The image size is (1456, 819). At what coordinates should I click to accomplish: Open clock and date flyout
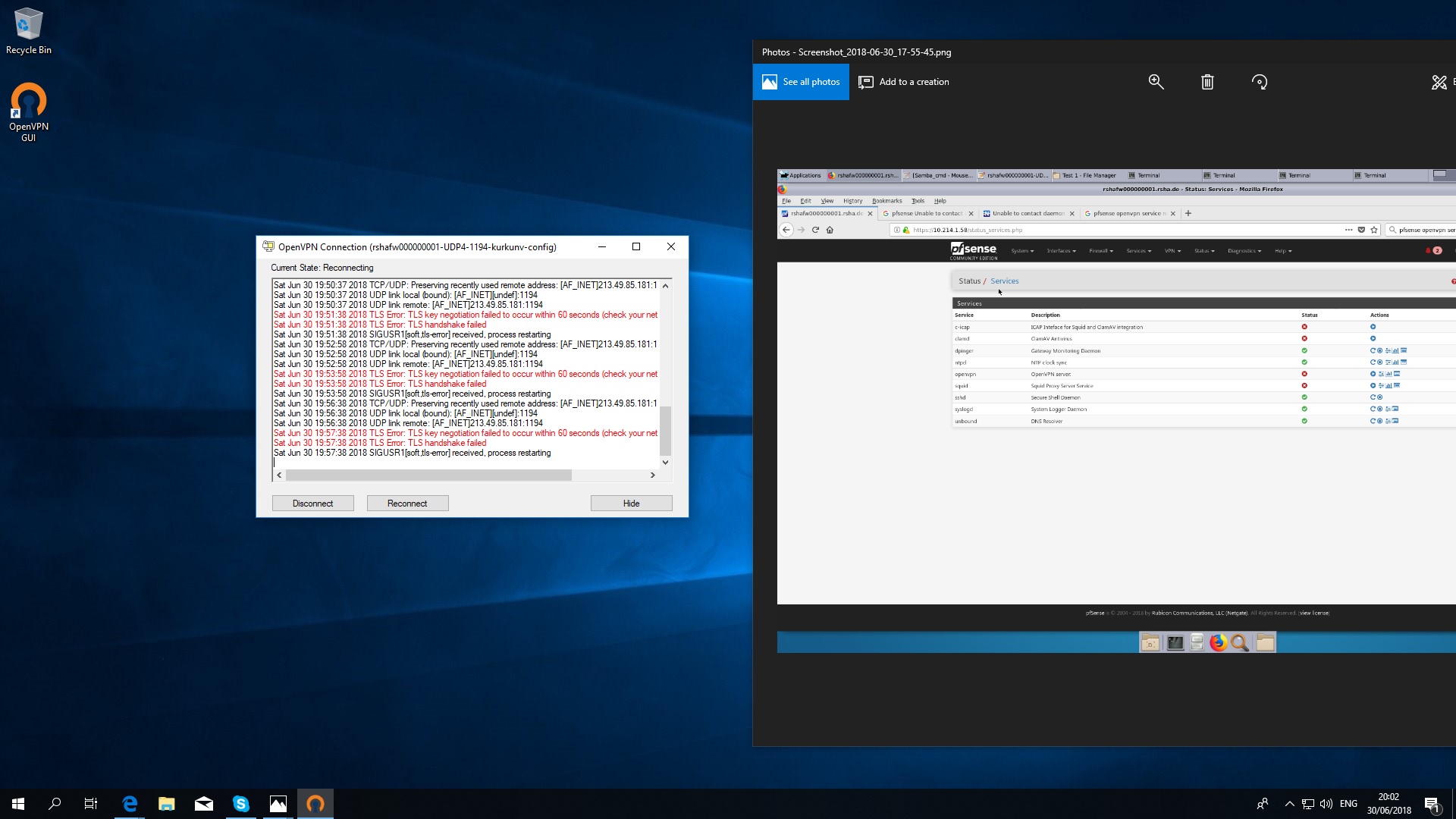tap(1389, 804)
